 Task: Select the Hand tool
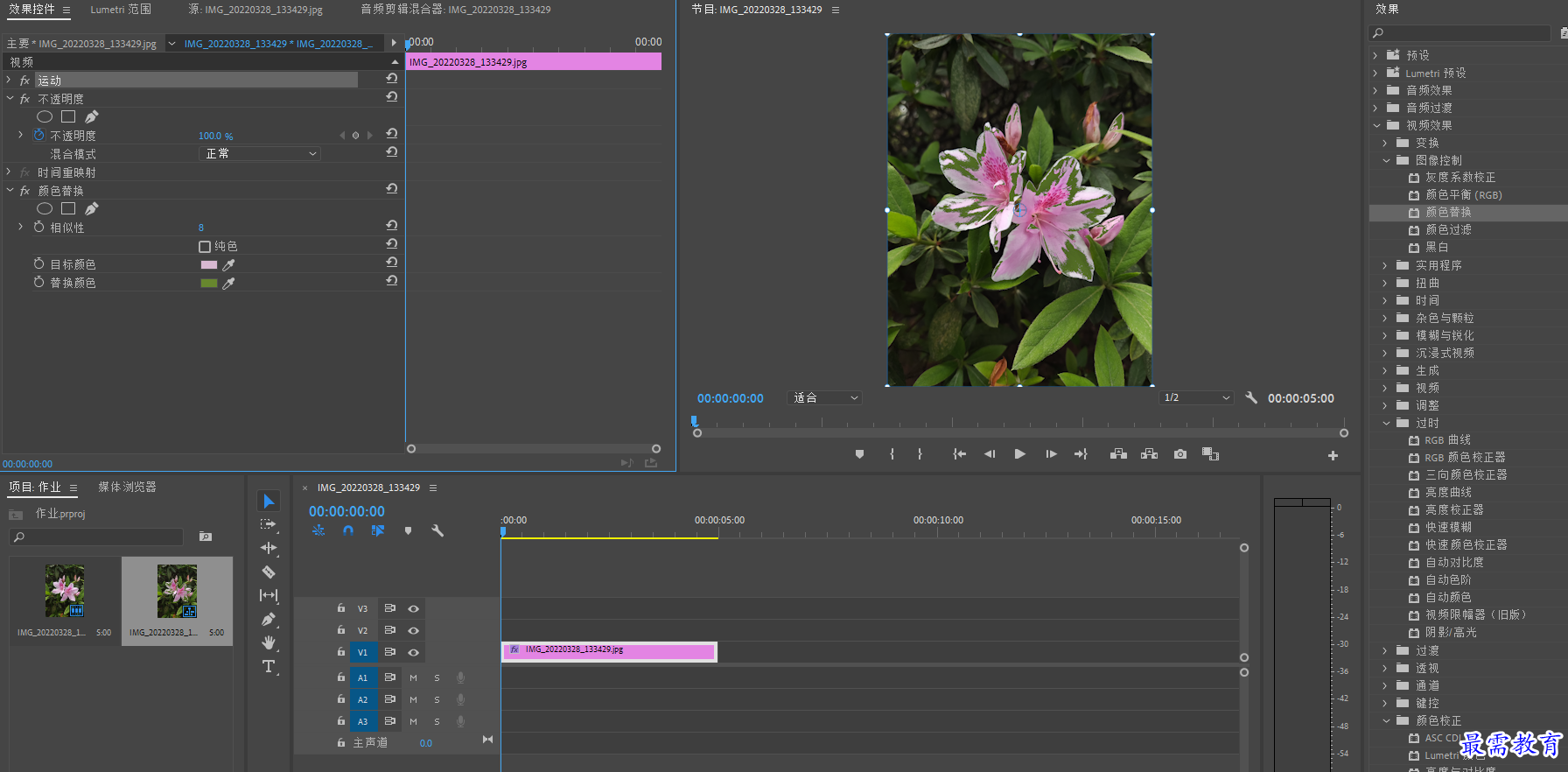pos(269,642)
